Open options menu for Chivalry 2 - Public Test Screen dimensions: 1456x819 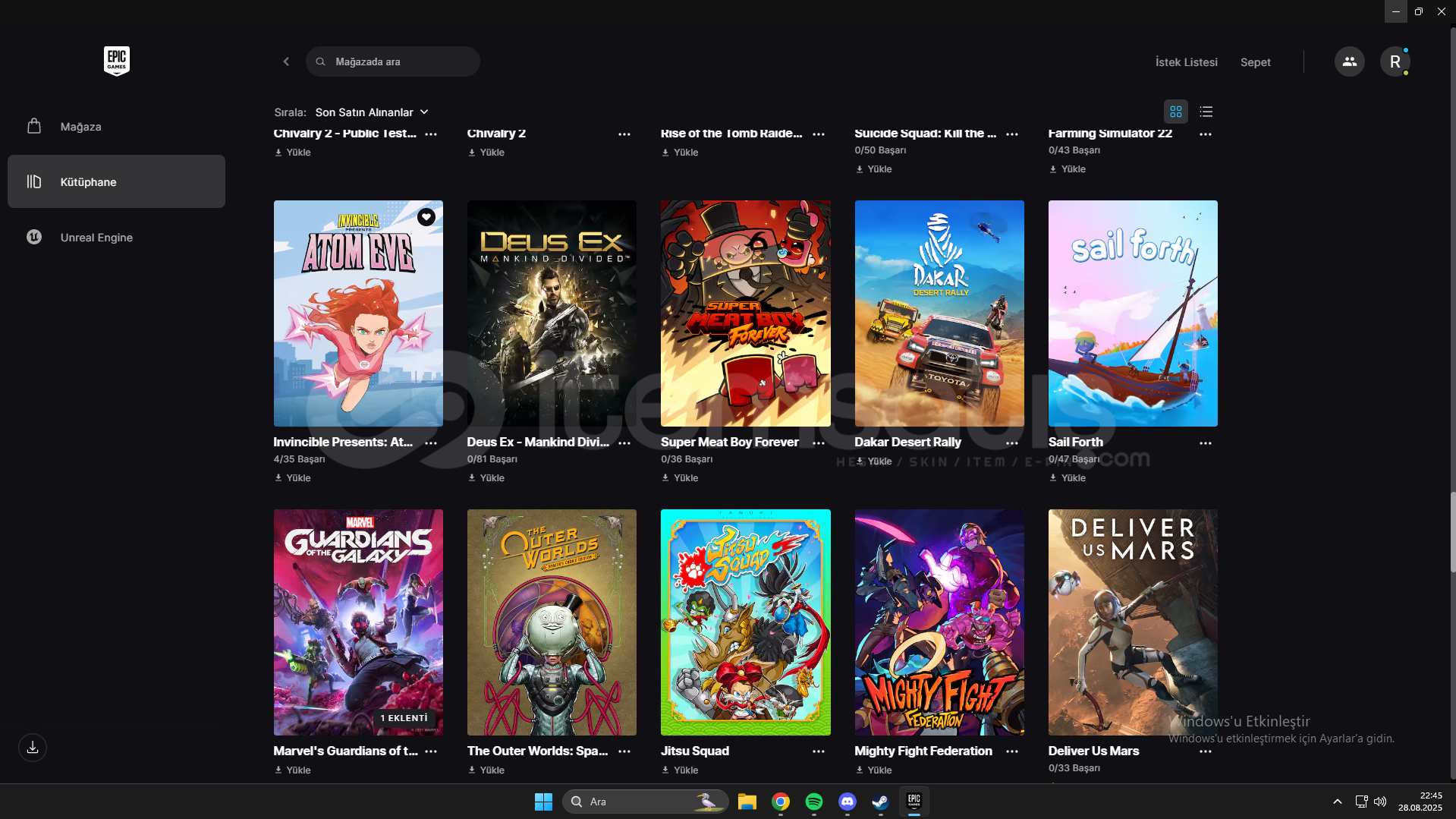[431, 134]
